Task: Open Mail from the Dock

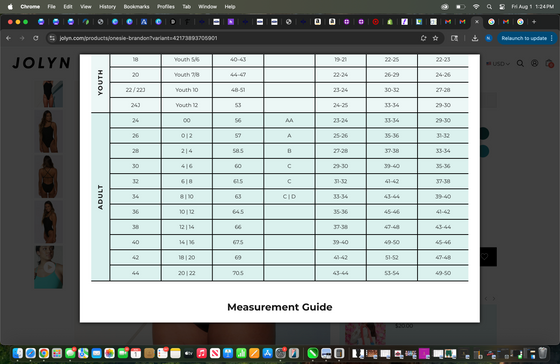Action: pyautogui.click(x=96, y=353)
